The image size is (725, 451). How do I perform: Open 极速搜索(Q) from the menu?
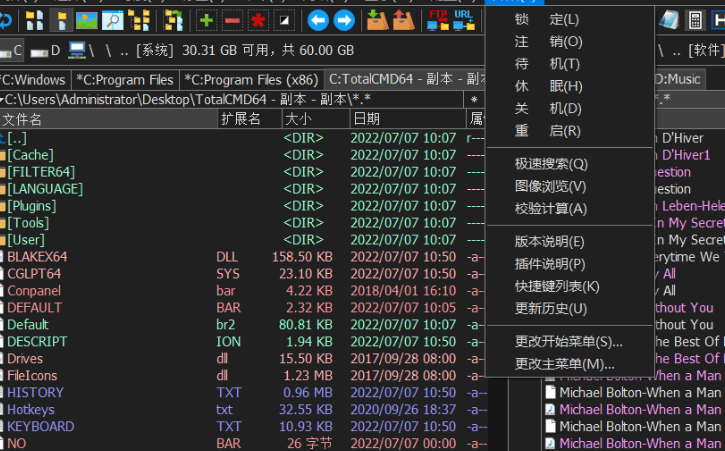click(x=570, y=164)
